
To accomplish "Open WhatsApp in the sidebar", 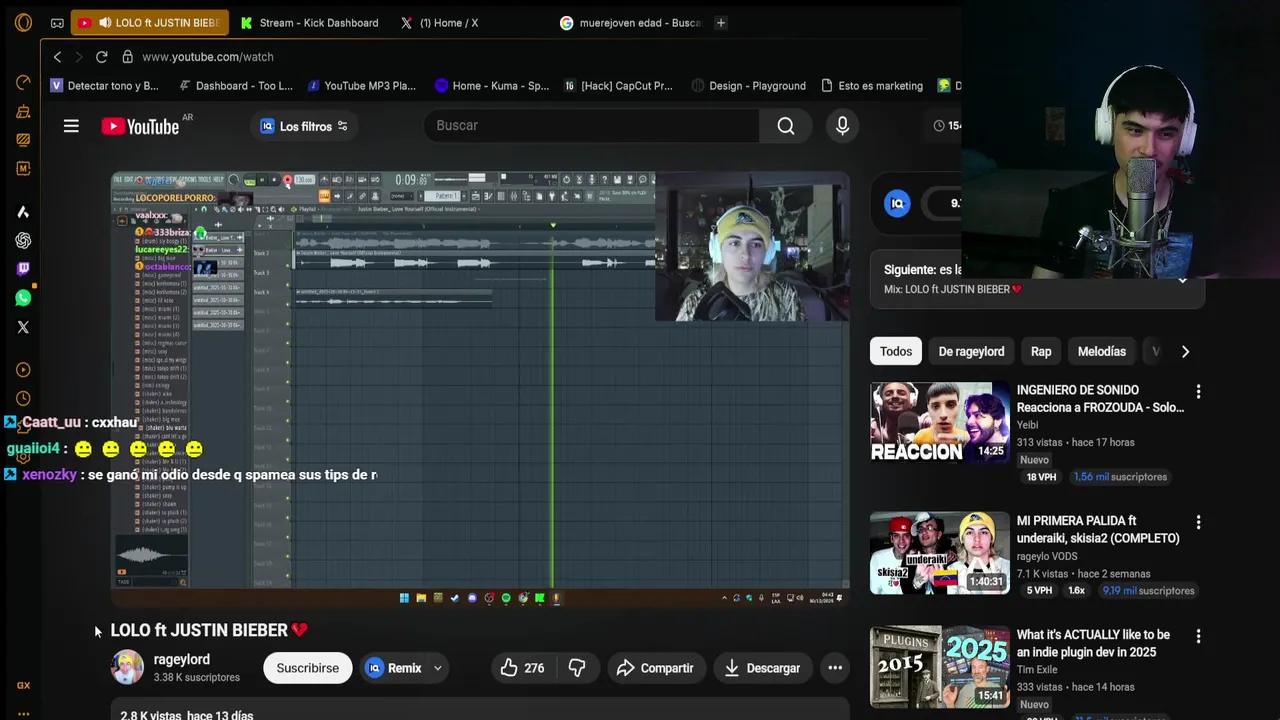I will click(x=23, y=298).
